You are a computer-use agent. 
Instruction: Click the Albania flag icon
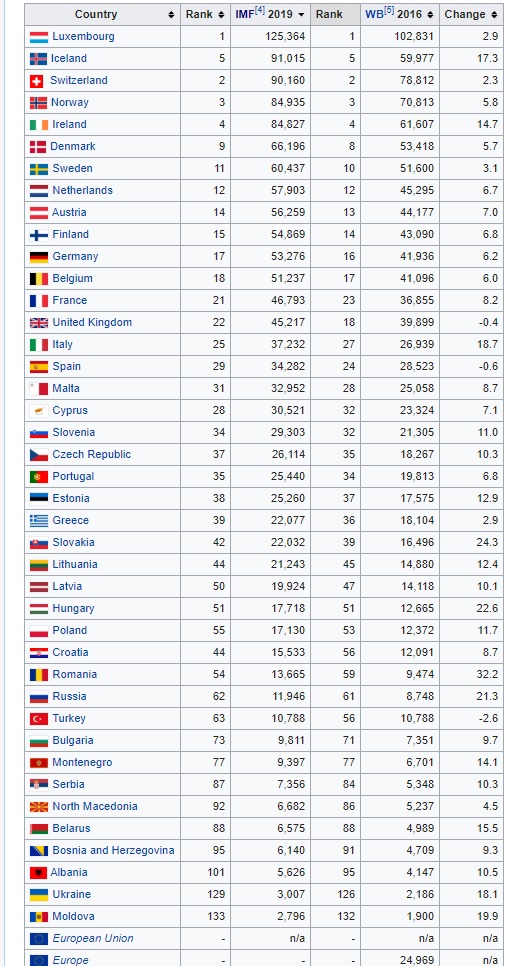click(38, 873)
